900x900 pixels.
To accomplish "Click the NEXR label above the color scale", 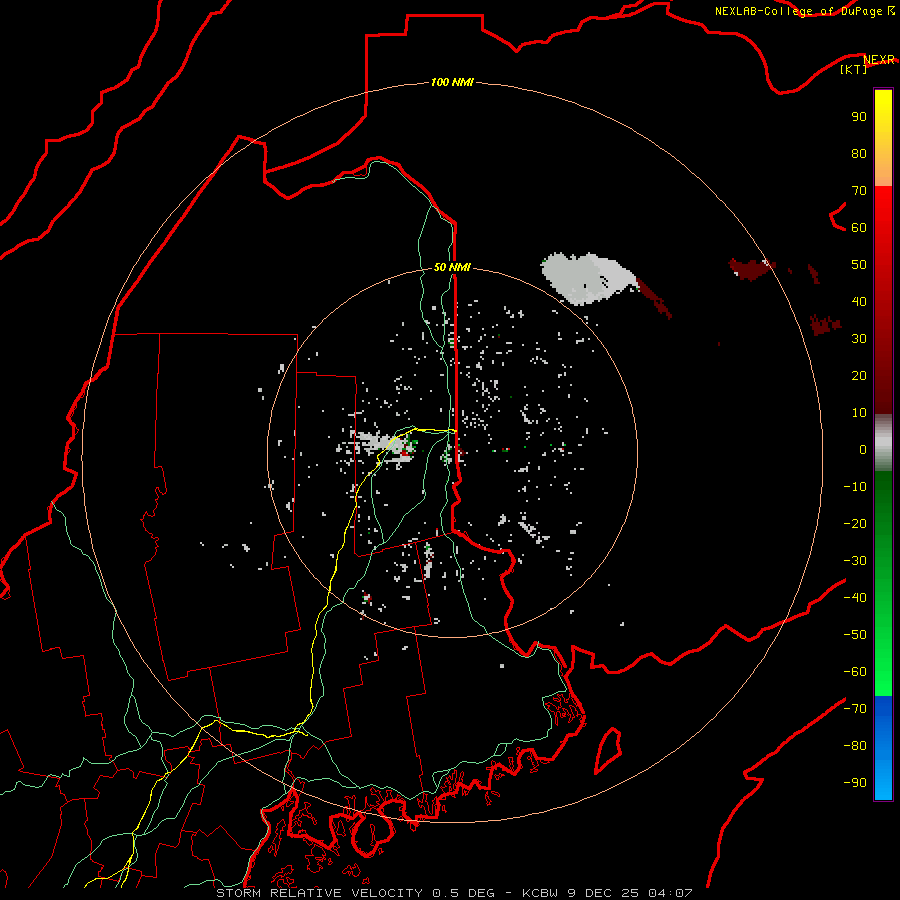I will [878, 60].
